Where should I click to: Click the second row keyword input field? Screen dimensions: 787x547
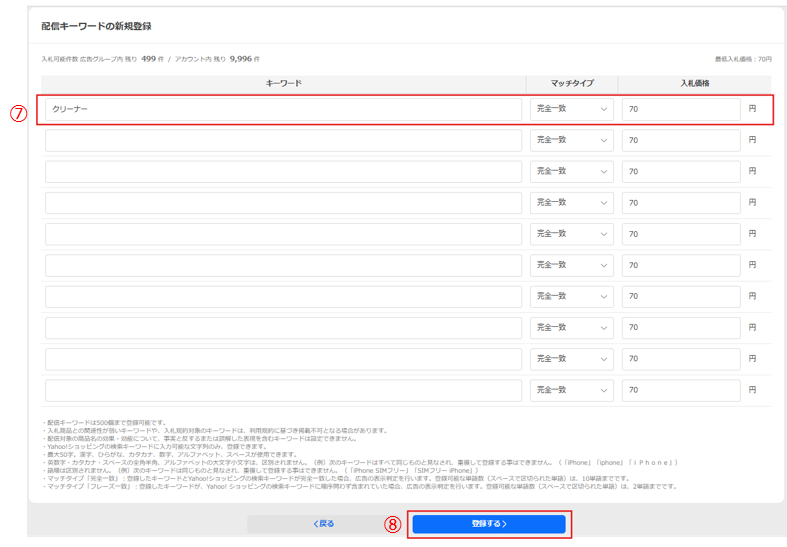tap(283, 140)
